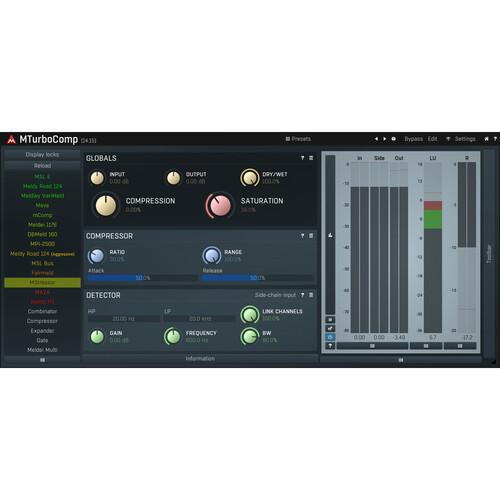Select the highlighted MStressor device

click(x=42, y=283)
